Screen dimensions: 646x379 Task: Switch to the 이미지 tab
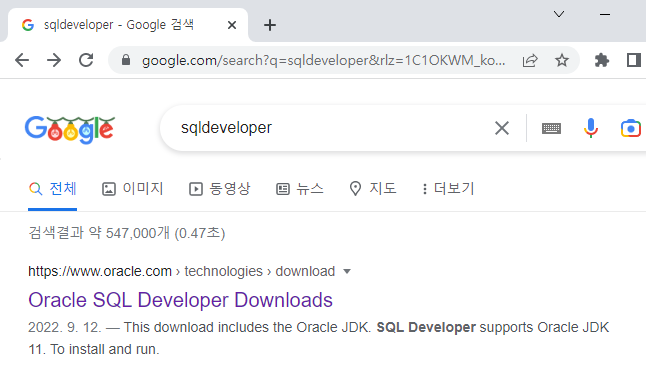tap(133, 189)
